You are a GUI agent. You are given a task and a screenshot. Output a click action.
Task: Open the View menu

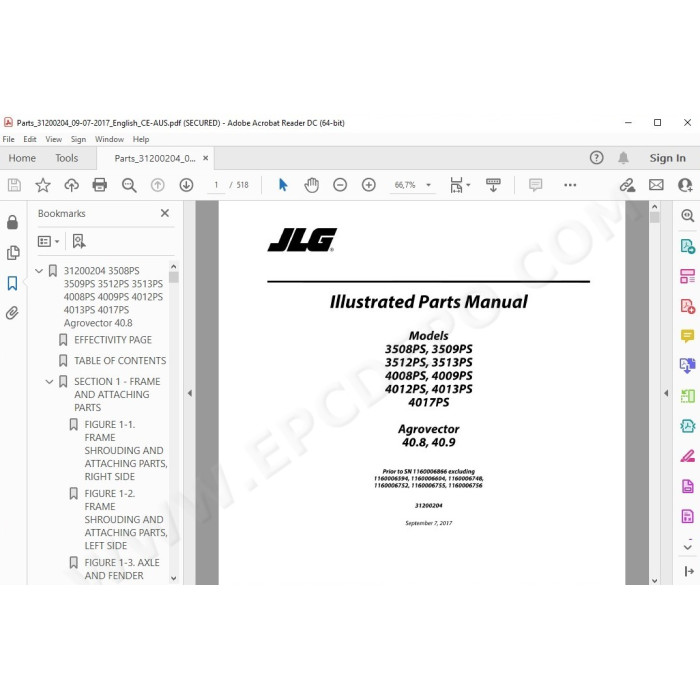click(x=54, y=139)
